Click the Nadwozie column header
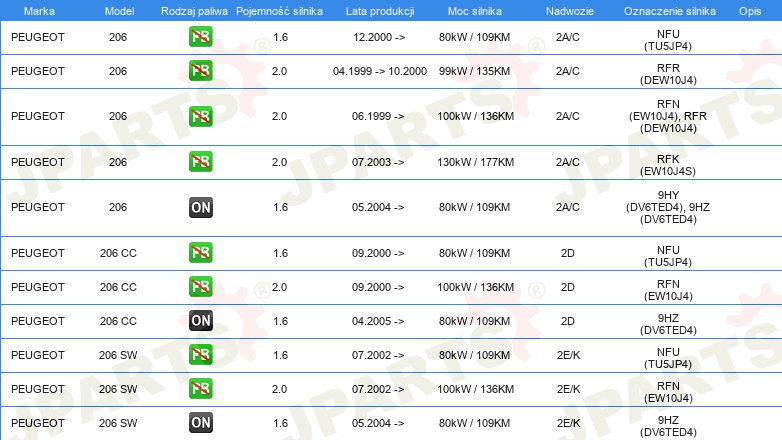 click(x=570, y=11)
